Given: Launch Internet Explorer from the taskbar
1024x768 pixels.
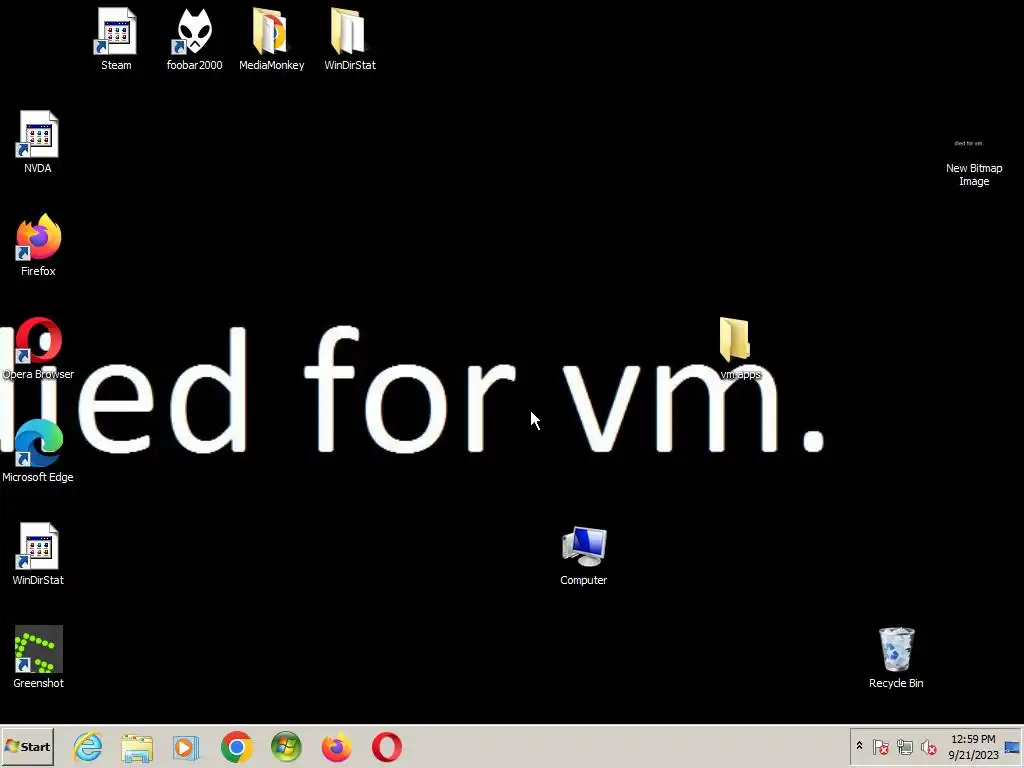Looking at the screenshot, I should (x=88, y=746).
